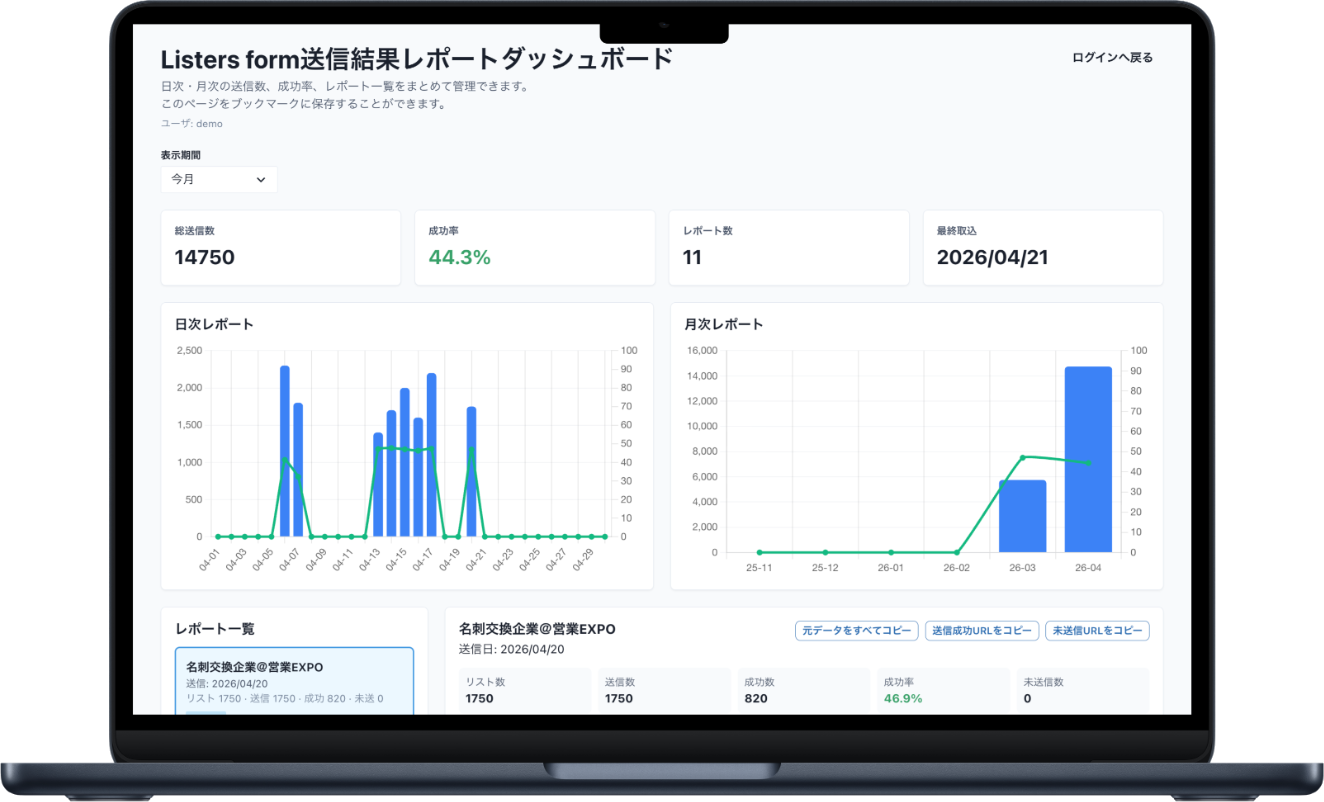Click the 最終取込 2026/04/21 card

pyautogui.click(x=1043, y=248)
